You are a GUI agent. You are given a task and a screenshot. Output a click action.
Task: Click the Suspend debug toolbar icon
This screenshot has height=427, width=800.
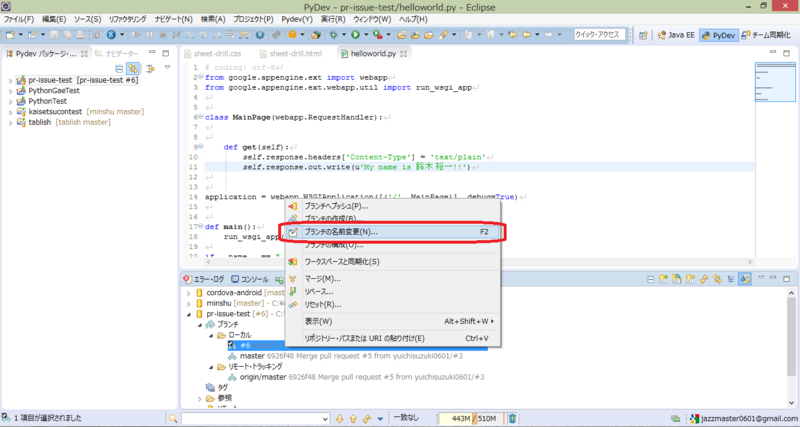tap(149, 35)
